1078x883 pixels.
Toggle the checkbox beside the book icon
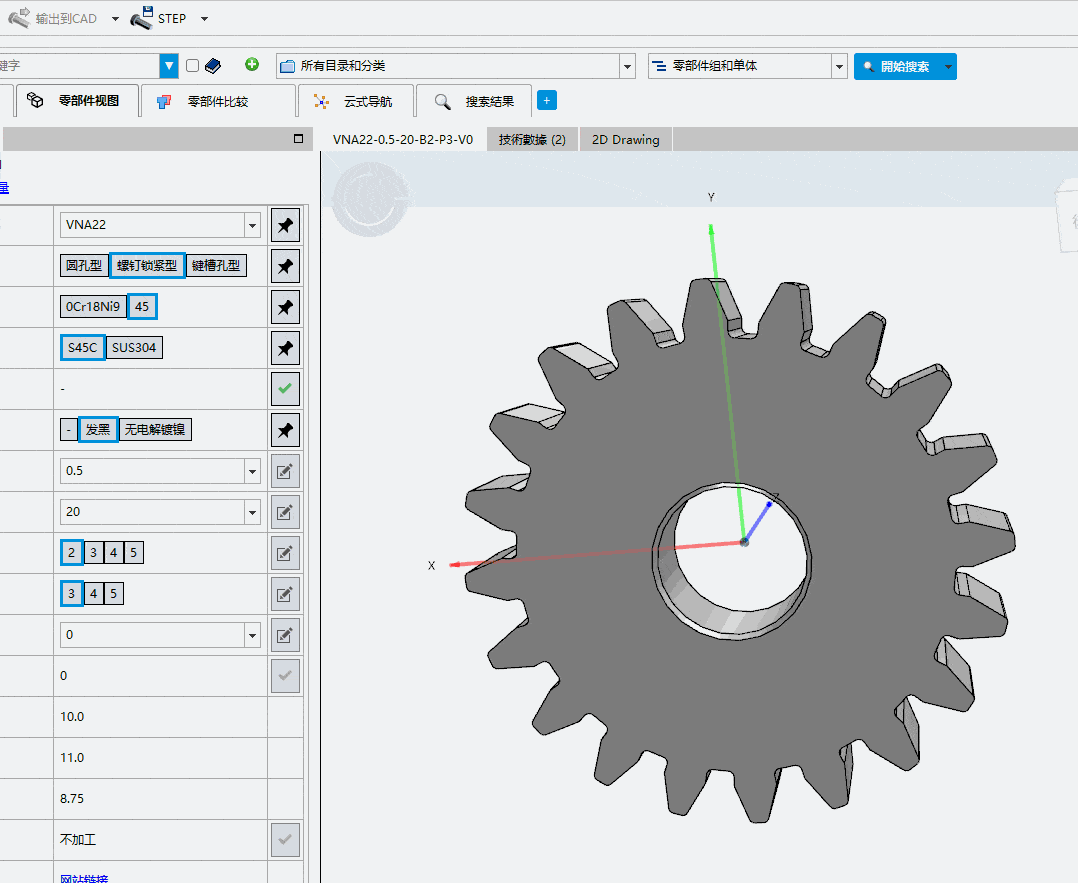coord(192,65)
